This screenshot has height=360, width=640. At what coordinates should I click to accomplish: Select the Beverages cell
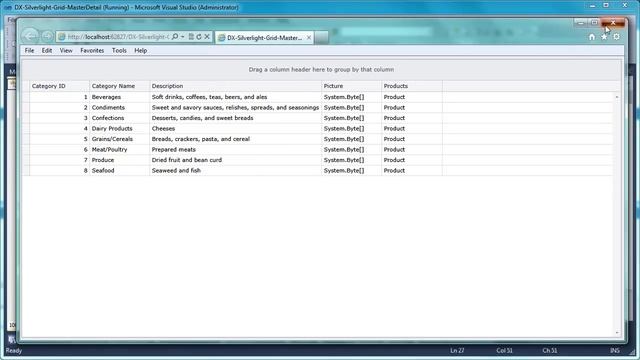(120, 97)
